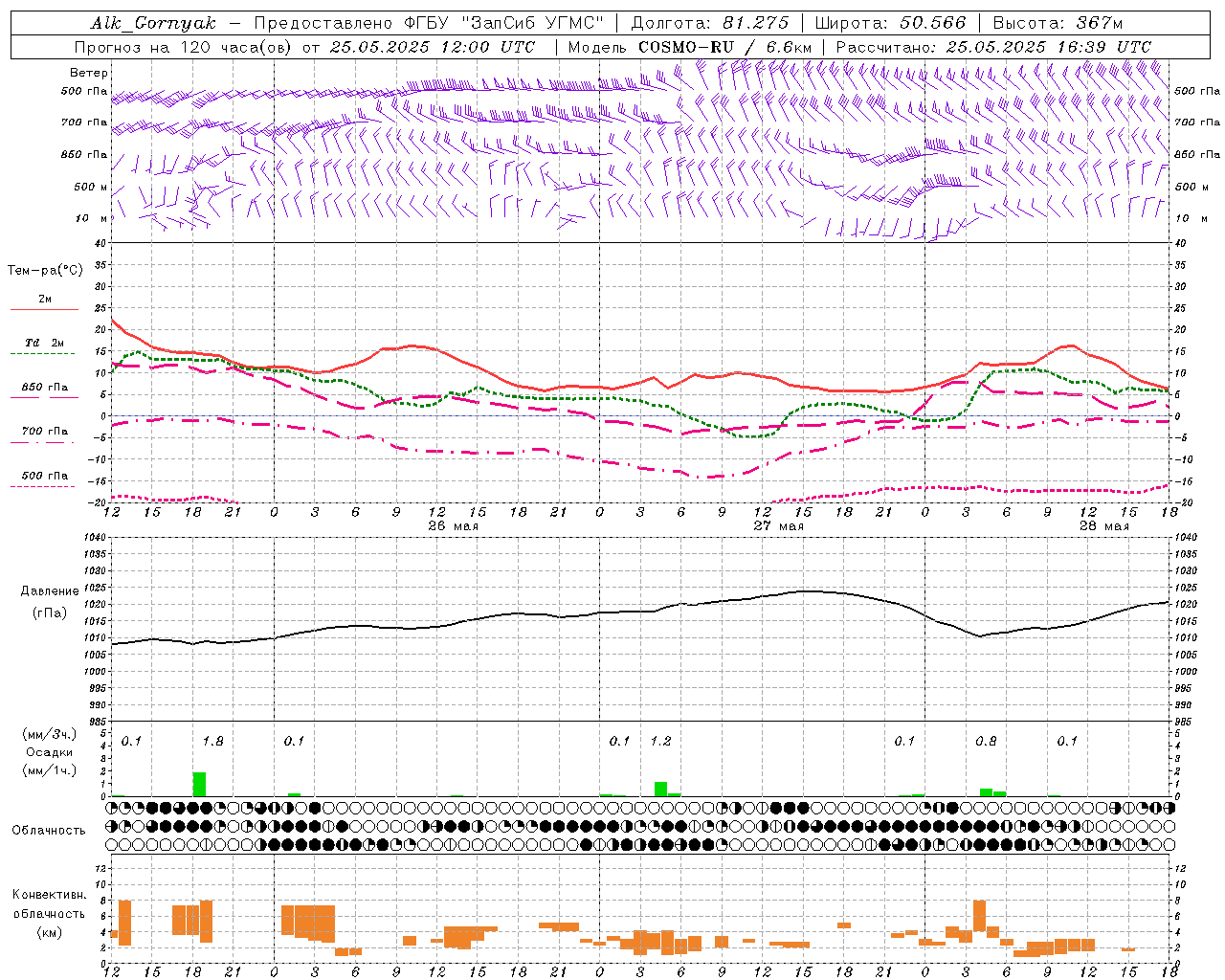Click the station name Alk_Gornyak

coord(154,23)
